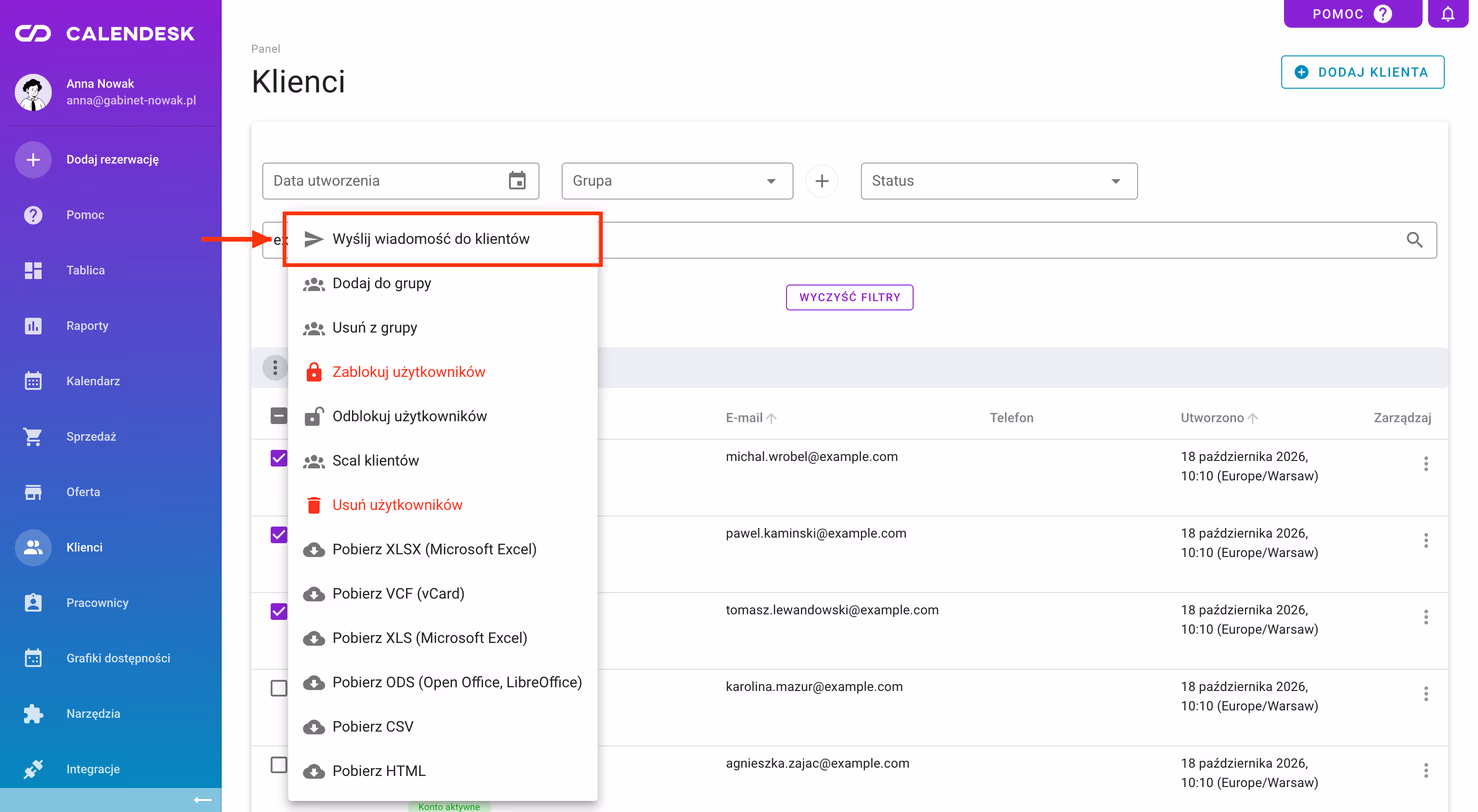Screen dimensions: 1478x812
Task: Click the Pomoc button at top
Action: point(1353,14)
